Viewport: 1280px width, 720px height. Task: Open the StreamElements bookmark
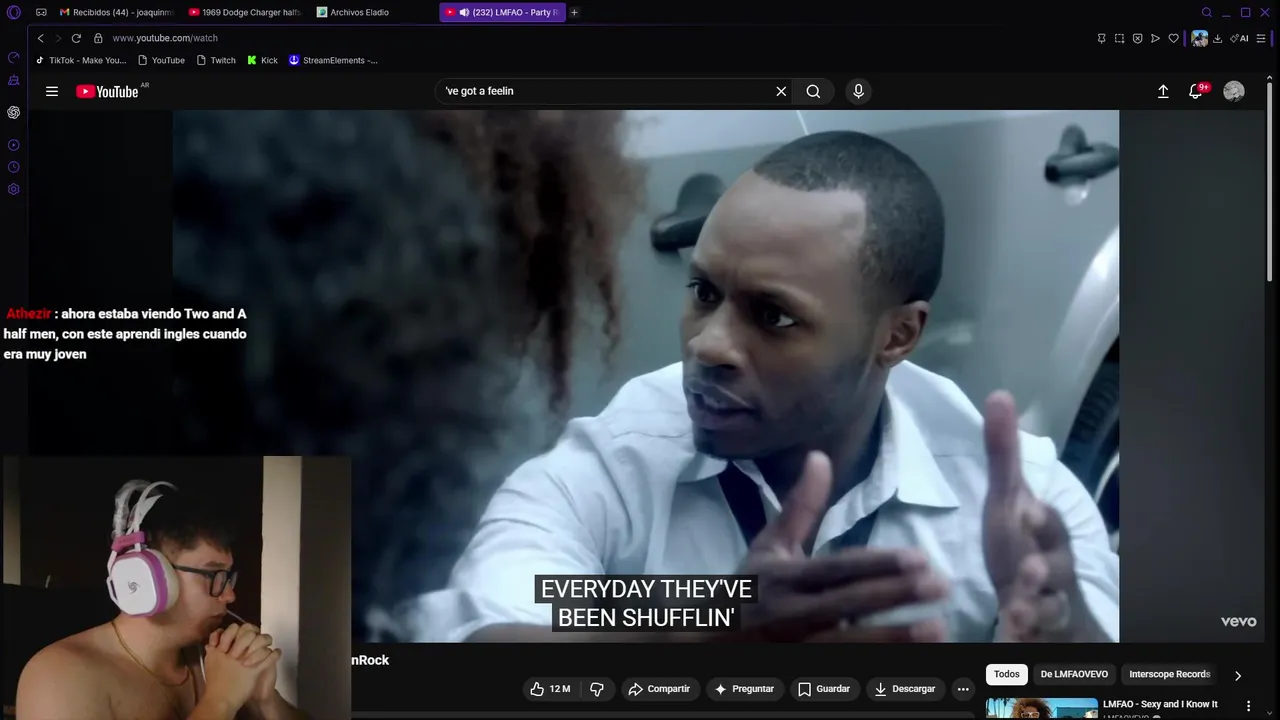tap(333, 60)
